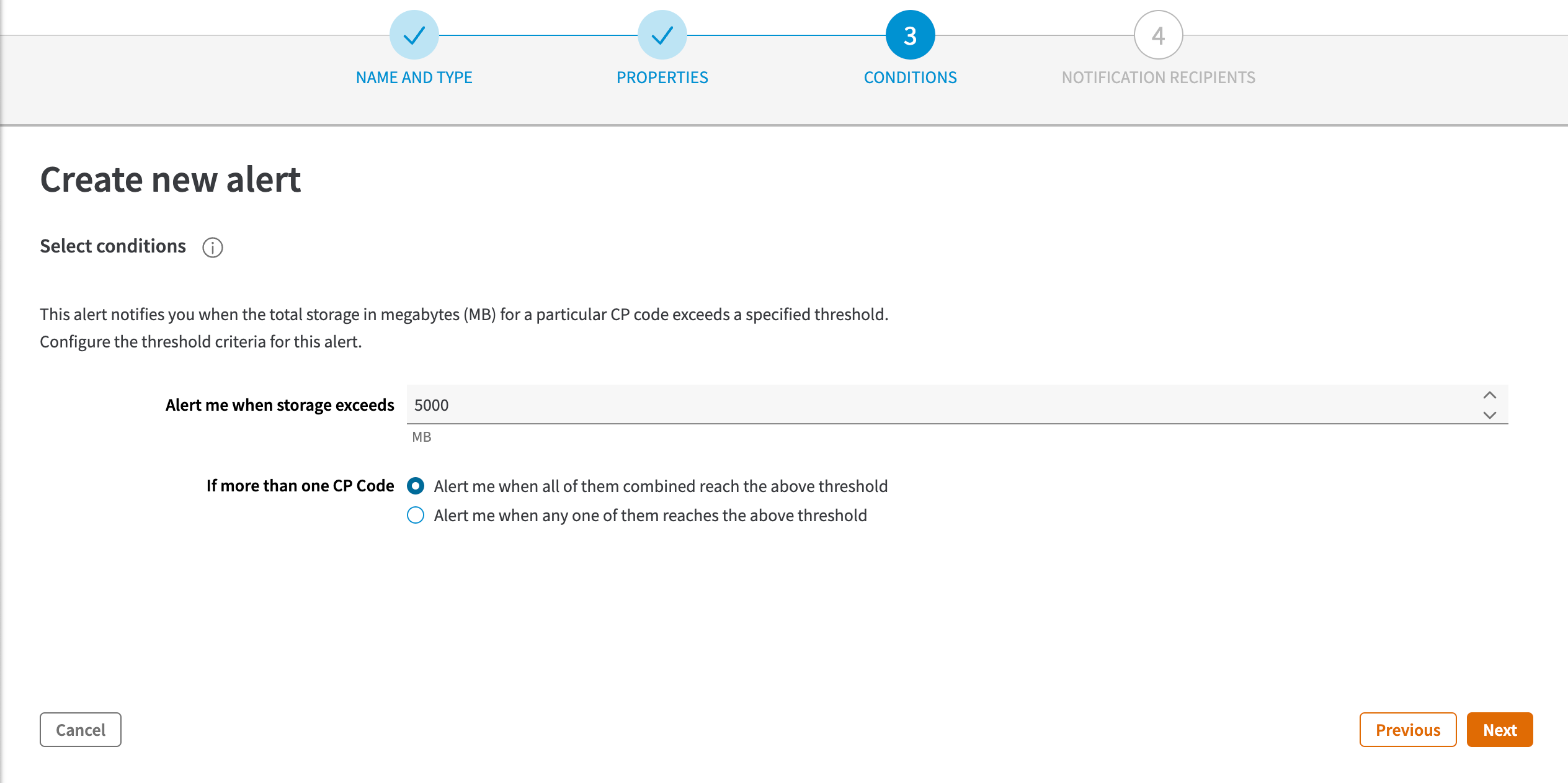1568x783 pixels.
Task: Decrease storage threshold with down arrow
Action: [x=1489, y=415]
